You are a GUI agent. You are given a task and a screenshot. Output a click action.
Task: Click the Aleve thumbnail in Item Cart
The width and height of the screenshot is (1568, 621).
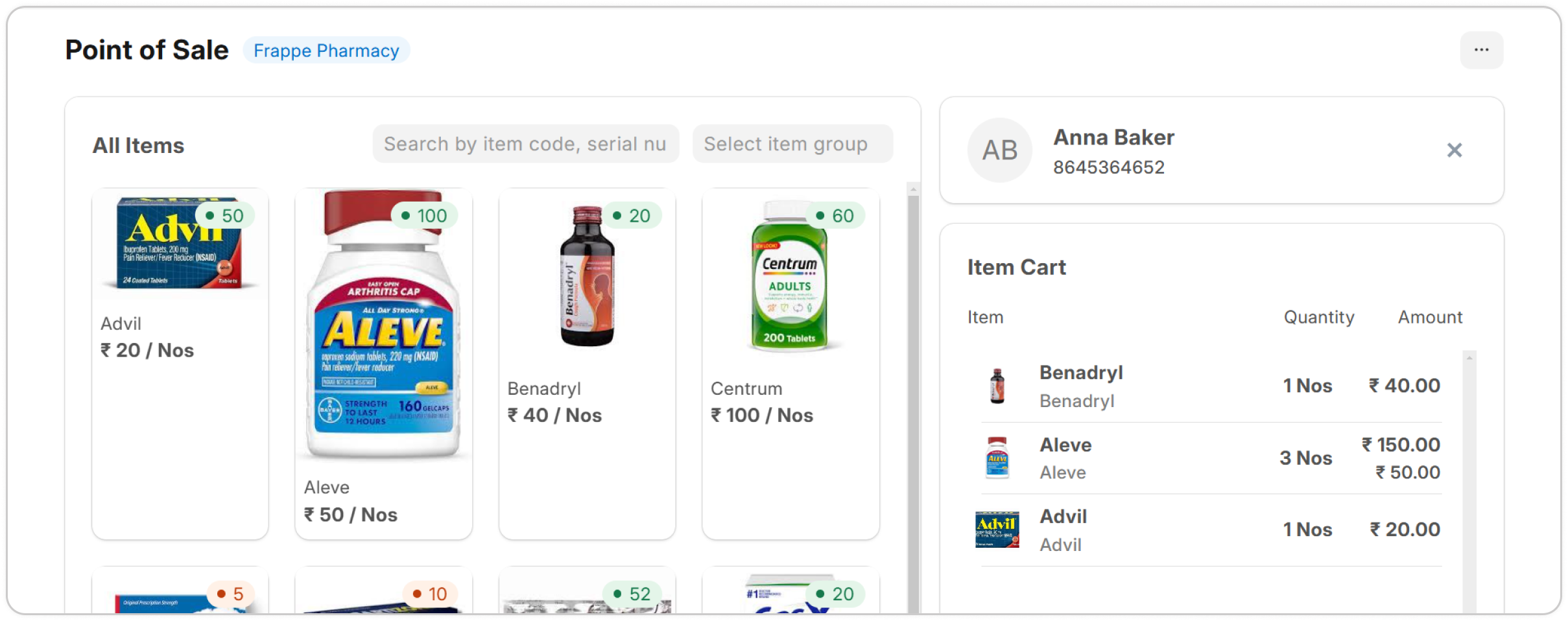point(997,458)
